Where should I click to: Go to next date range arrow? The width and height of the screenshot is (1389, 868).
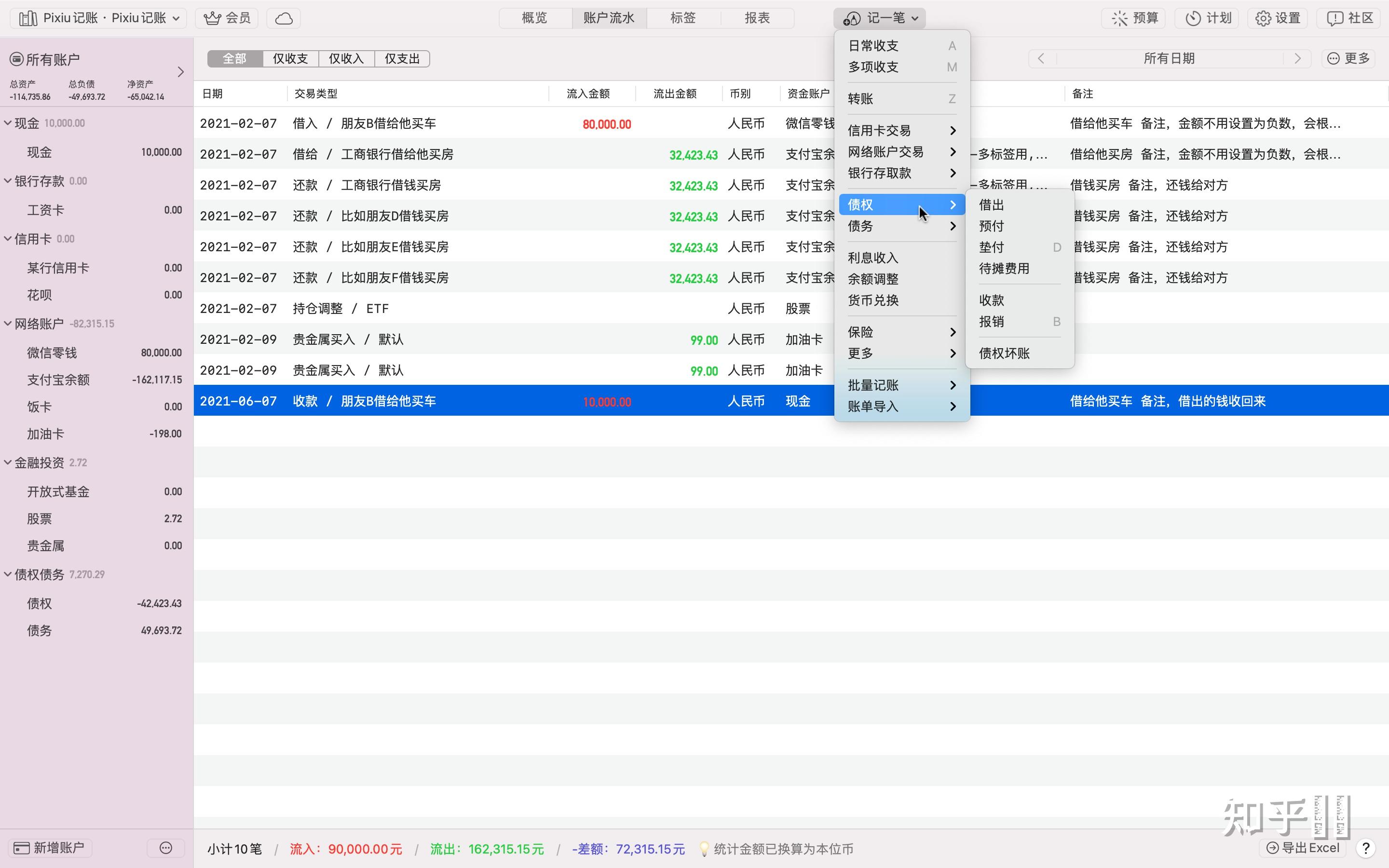coord(1298,58)
